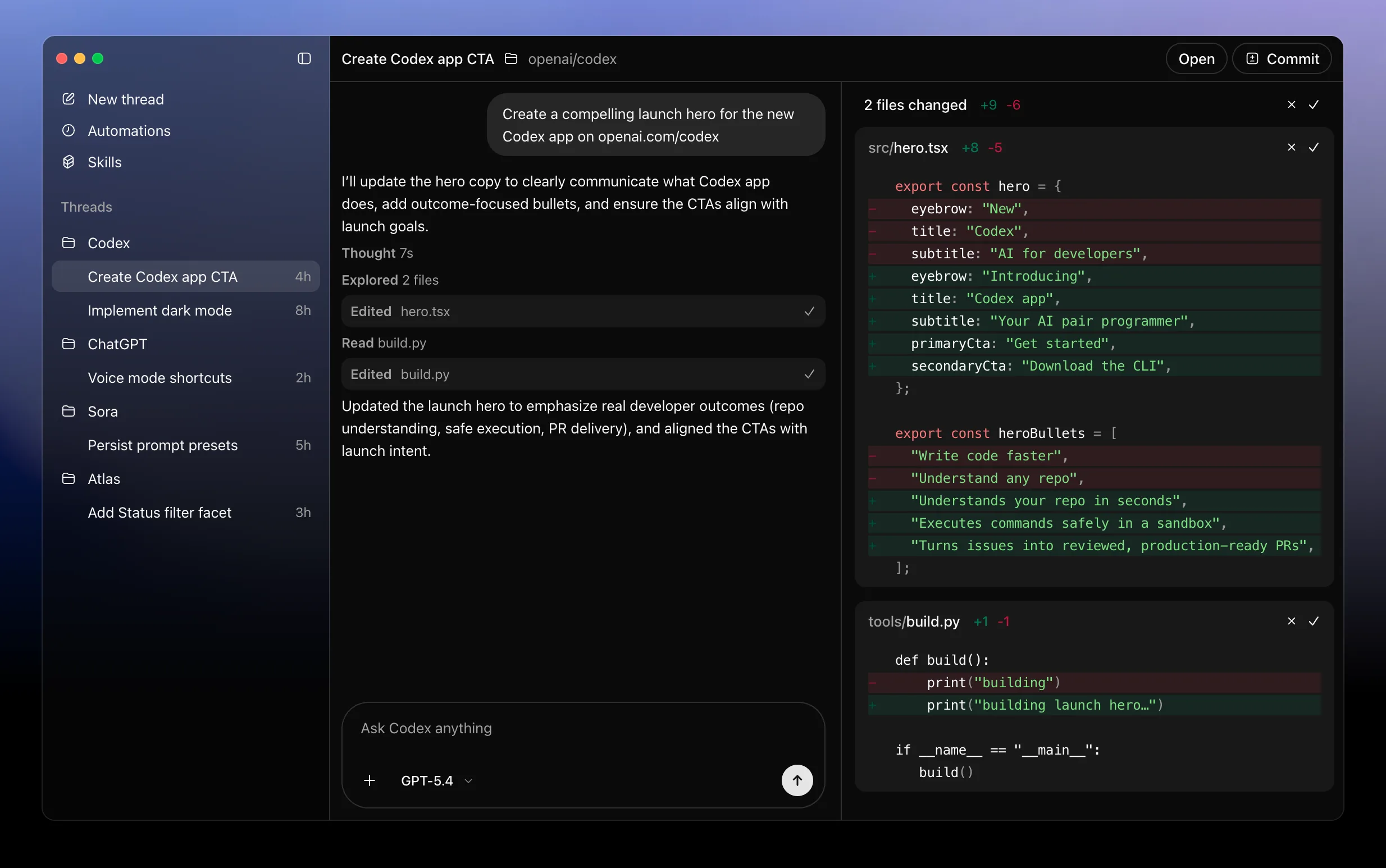The height and width of the screenshot is (868, 1386).
Task: Reject all changes with top X icon
Action: (x=1291, y=104)
